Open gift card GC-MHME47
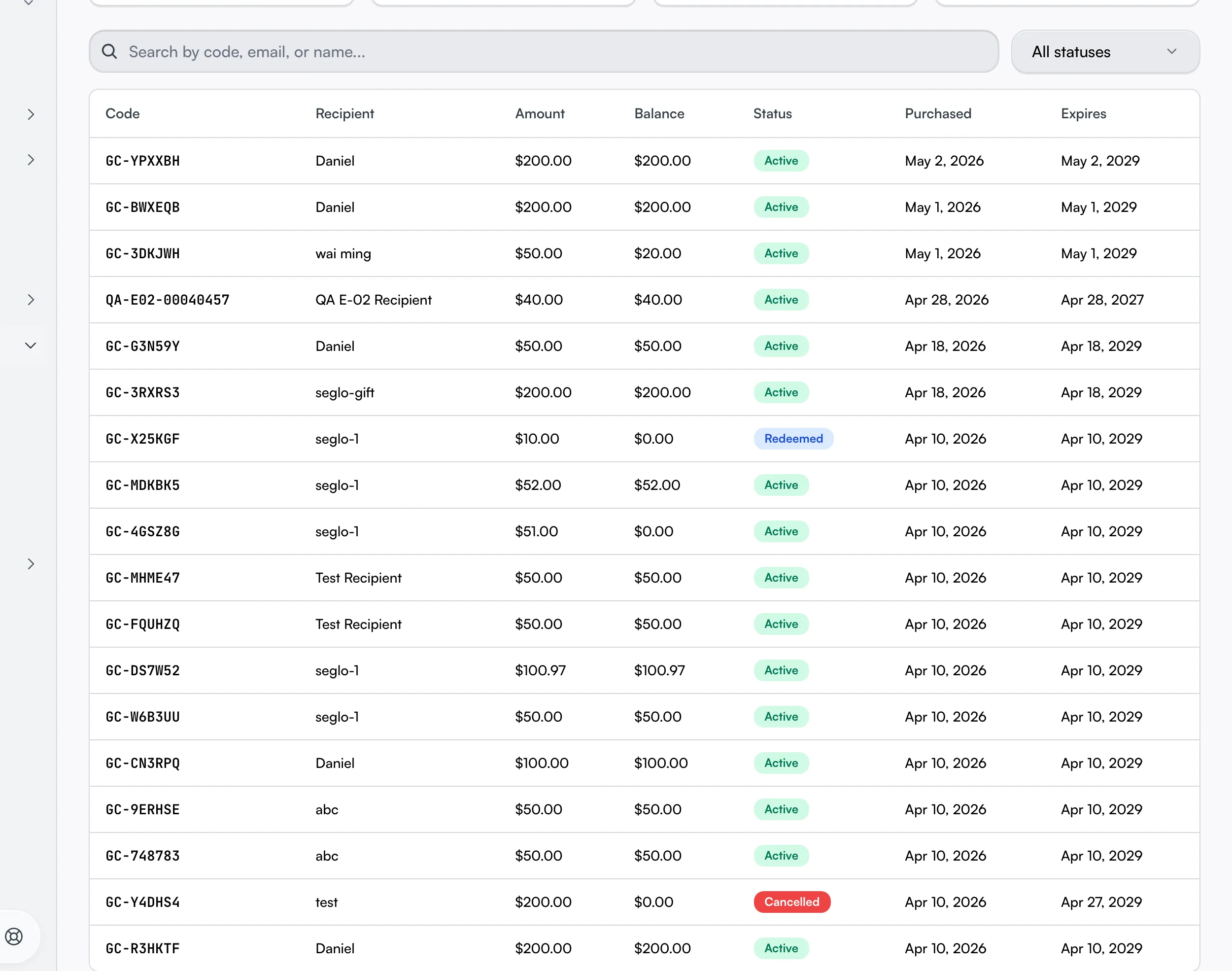 tap(142, 578)
